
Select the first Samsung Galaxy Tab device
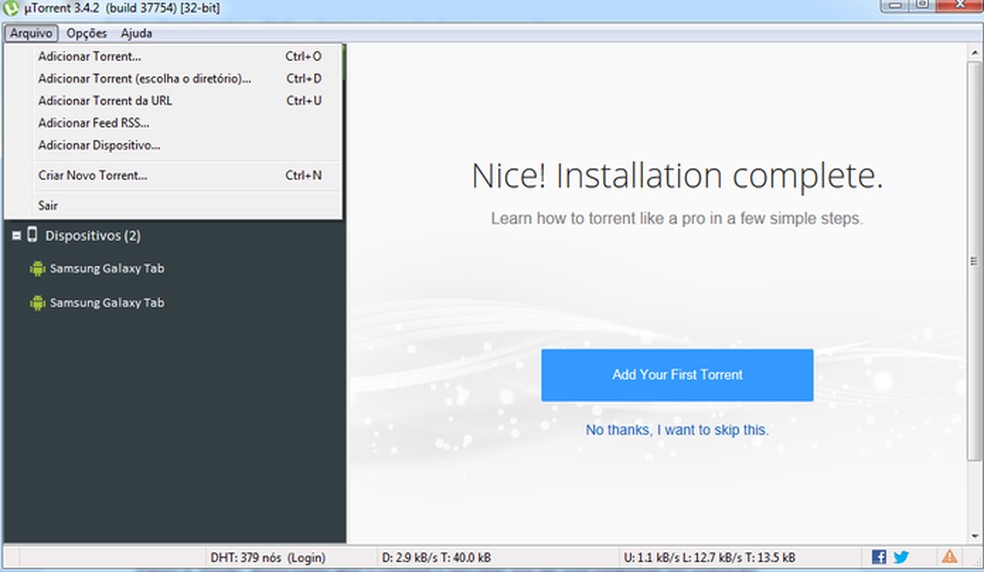click(107, 269)
